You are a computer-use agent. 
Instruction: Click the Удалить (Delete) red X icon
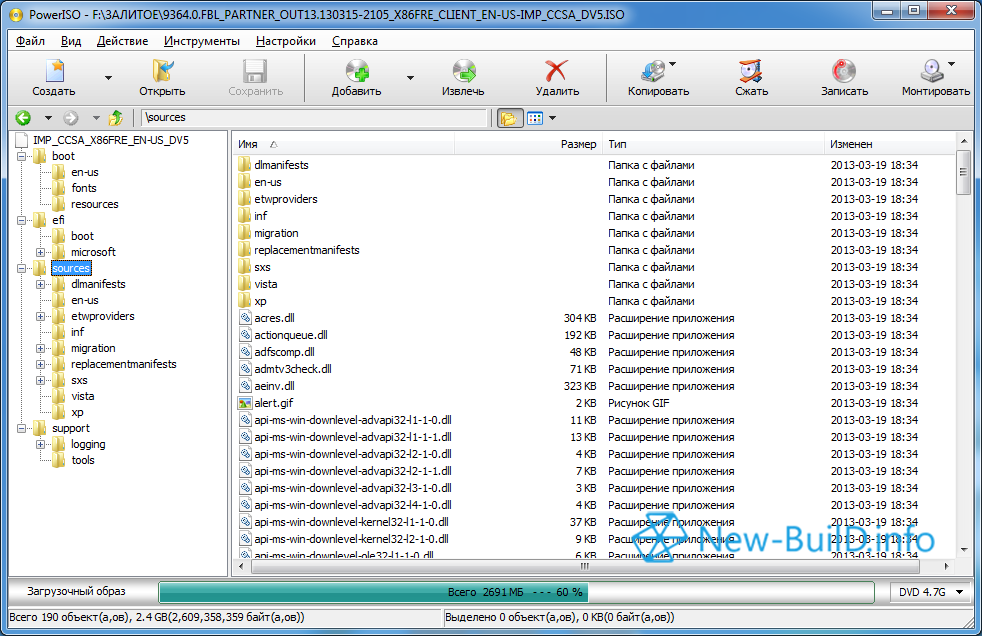click(x=556, y=71)
